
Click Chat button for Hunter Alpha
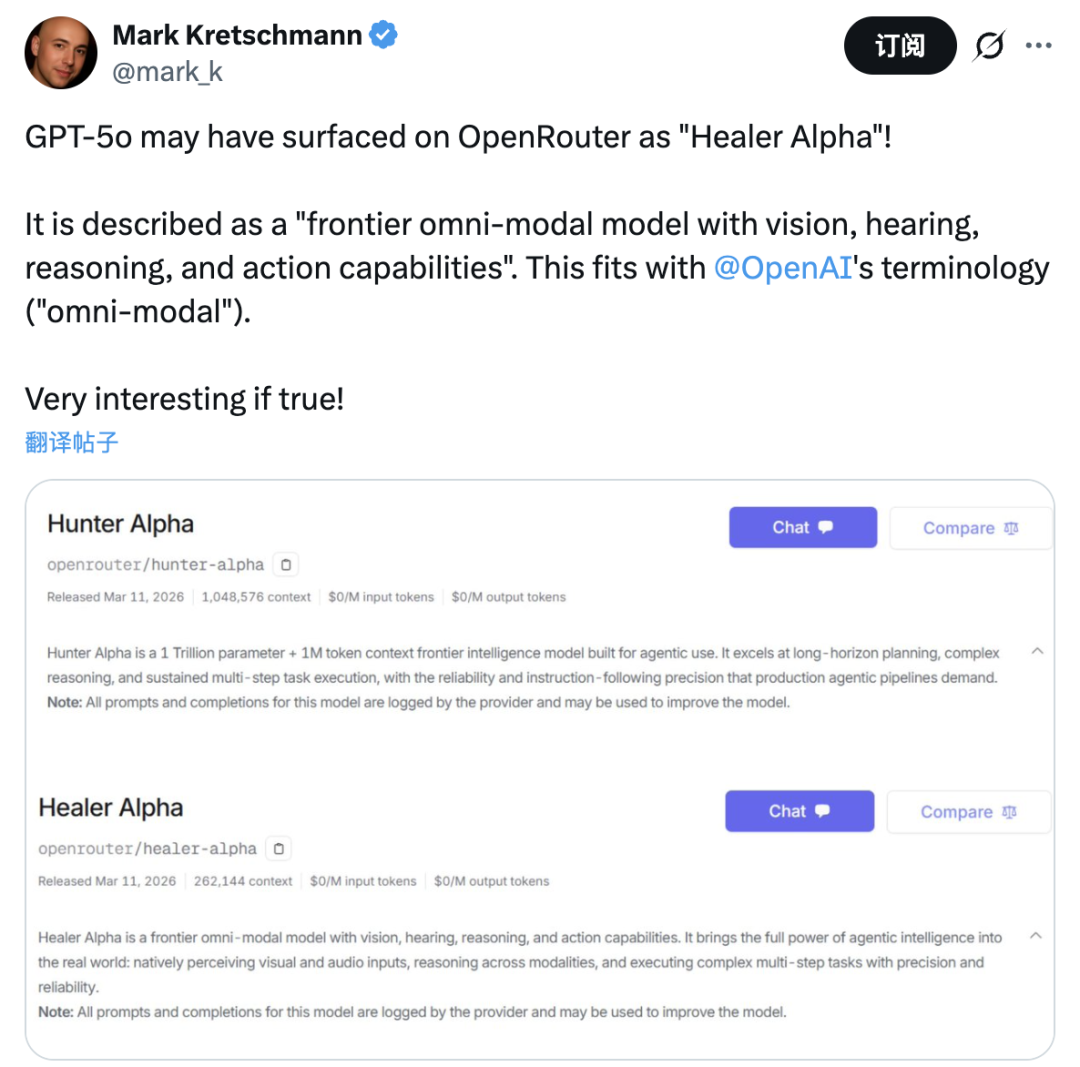(802, 528)
